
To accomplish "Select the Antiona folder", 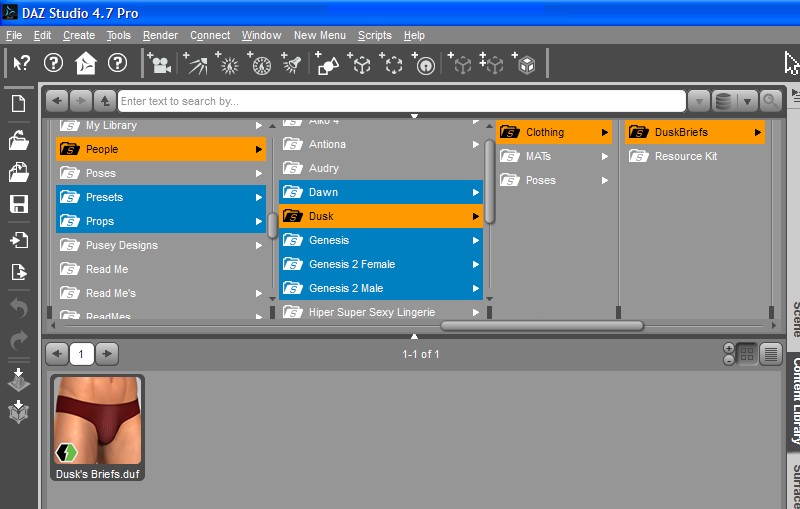I will [381, 144].
